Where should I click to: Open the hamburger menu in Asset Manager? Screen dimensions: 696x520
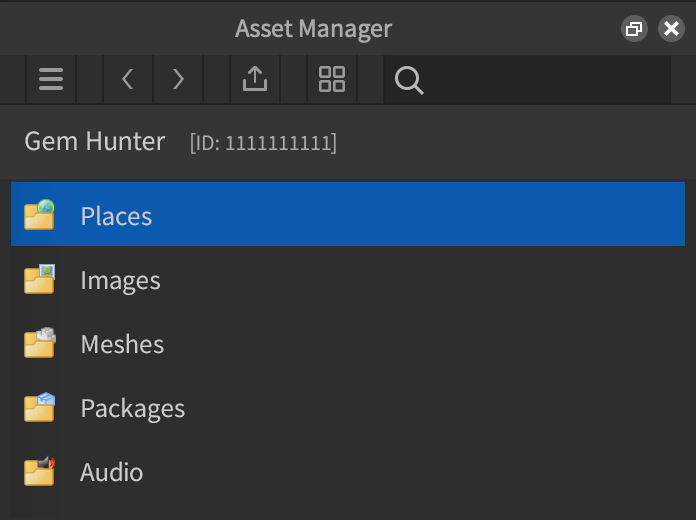click(51, 80)
